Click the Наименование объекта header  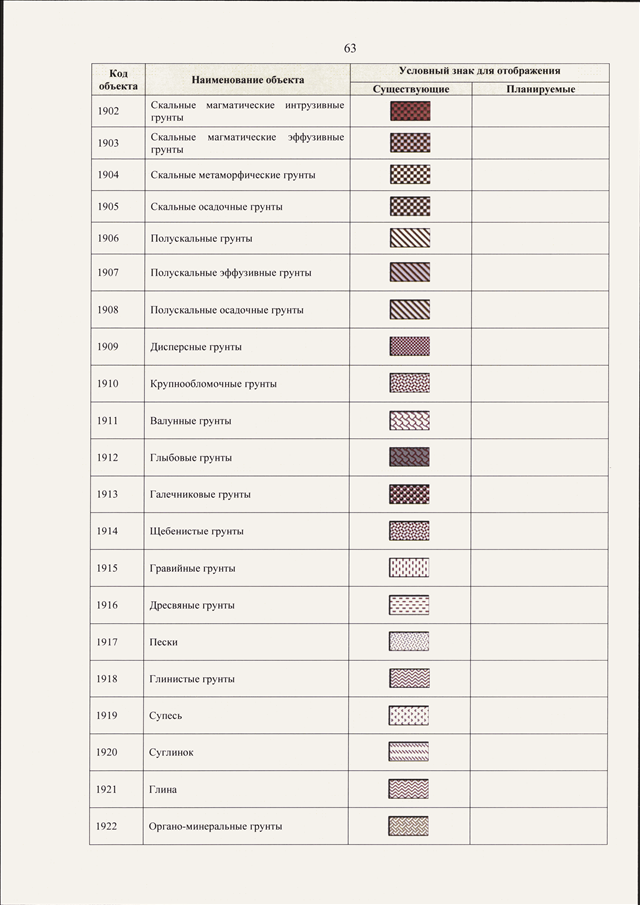click(248, 80)
